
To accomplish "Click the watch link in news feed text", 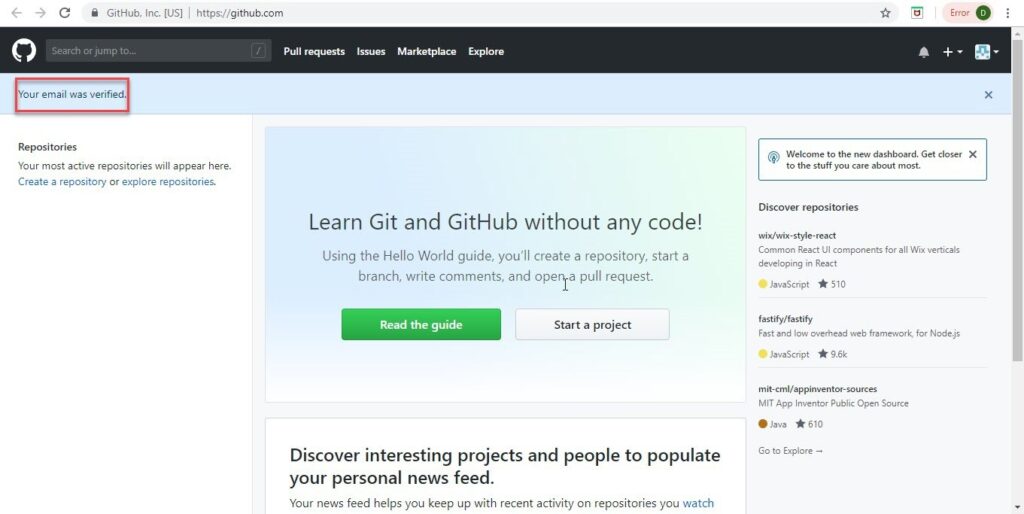I will point(698,504).
